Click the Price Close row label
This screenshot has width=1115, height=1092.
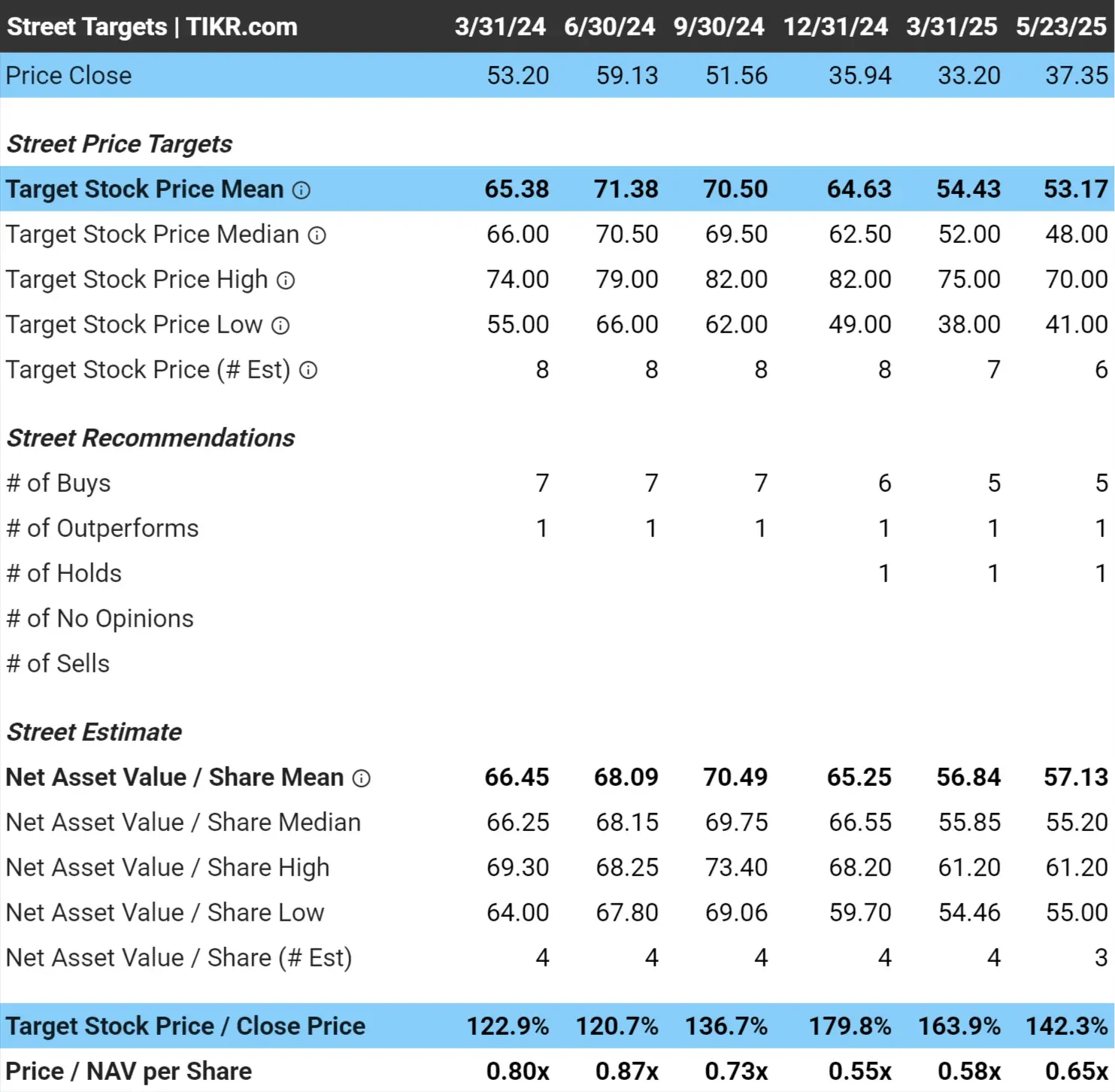click(x=69, y=75)
